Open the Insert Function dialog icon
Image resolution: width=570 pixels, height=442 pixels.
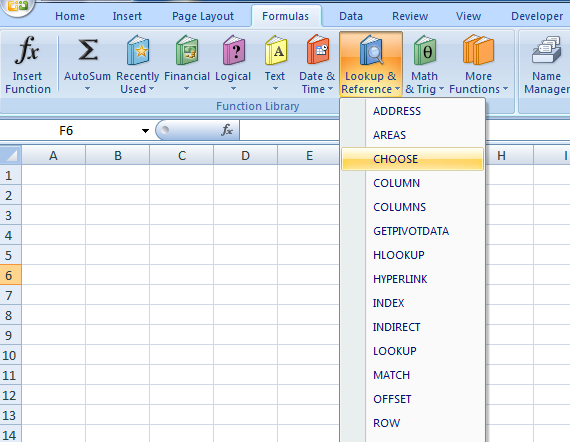coord(27,50)
